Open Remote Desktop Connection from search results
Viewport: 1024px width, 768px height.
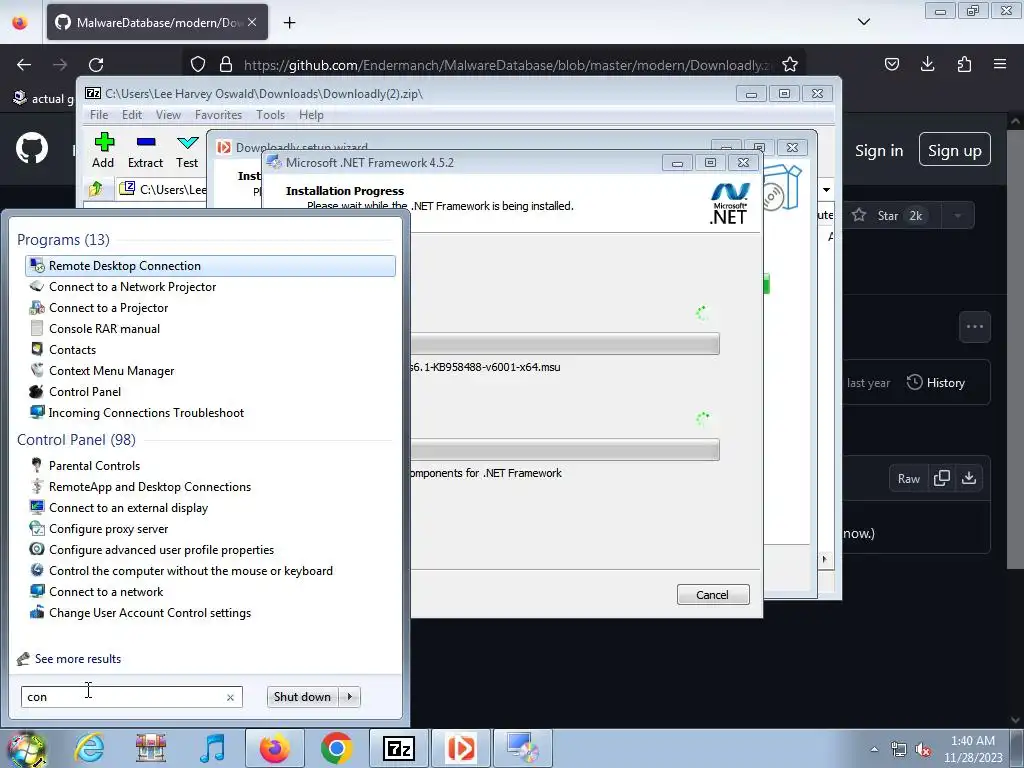click(x=210, y=266)
